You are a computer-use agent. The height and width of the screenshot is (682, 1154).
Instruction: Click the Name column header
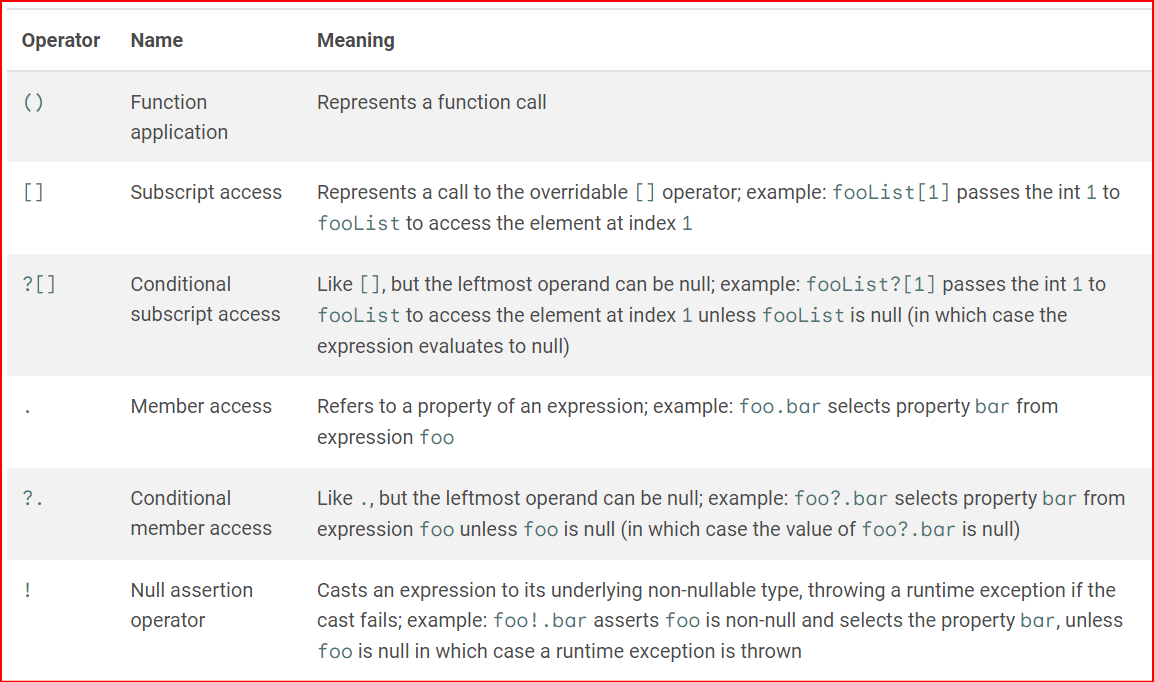click(x=157, y=41)
